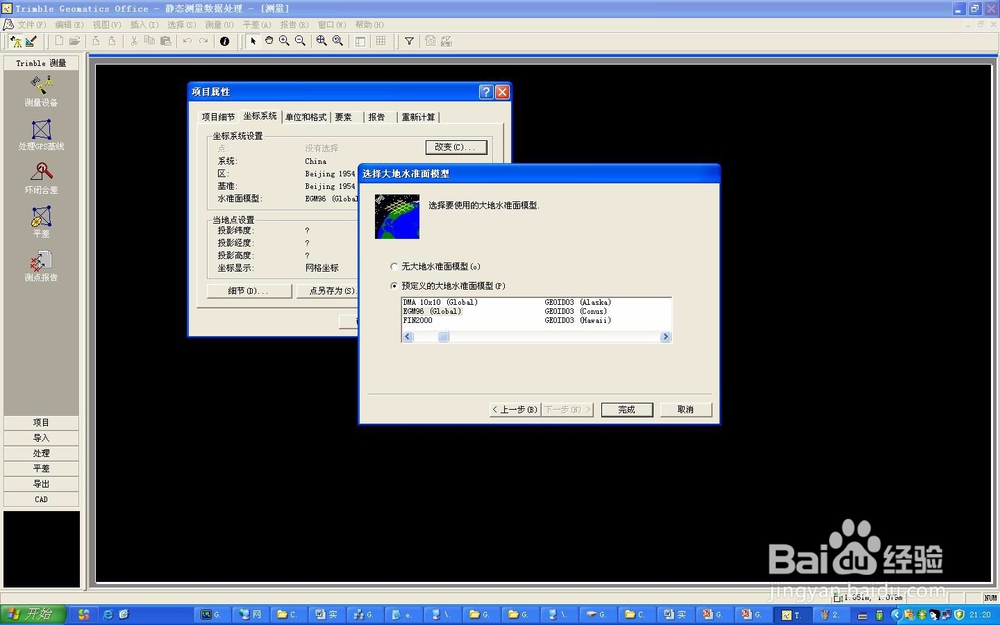Click the 取消 cancel button
1000x625 pixels.
point(686,409)
